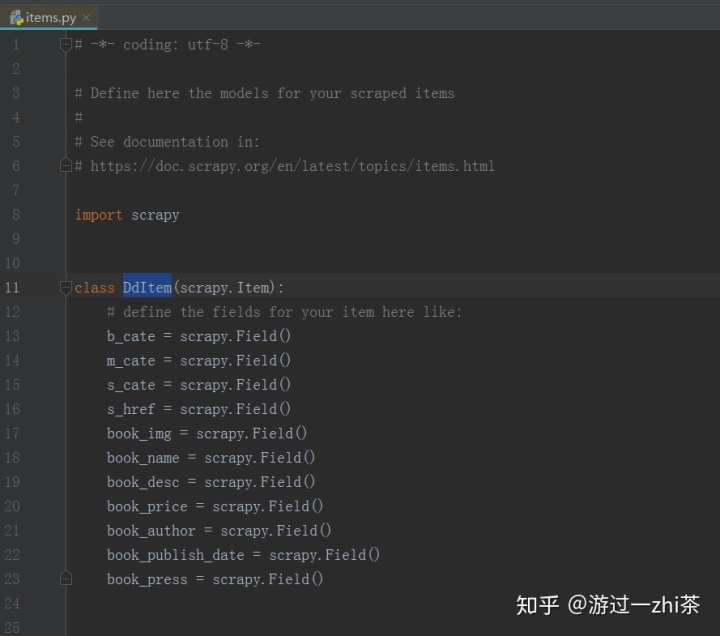Click the Python file icon on items.py tab
720x636 pixels.
17,18
